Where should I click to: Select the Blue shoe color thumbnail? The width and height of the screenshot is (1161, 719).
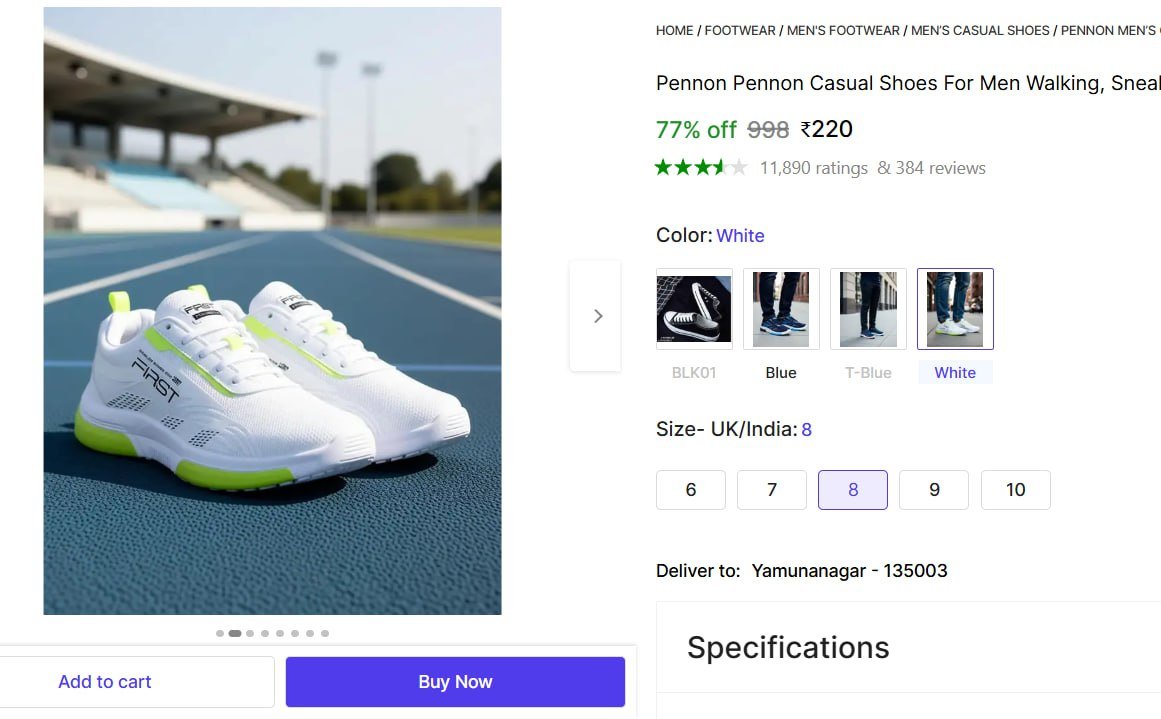tap(781, 309)
